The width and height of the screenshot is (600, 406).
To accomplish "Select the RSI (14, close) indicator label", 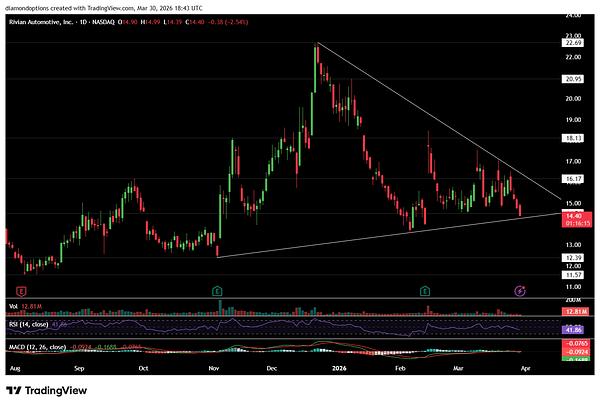I will (30, 325).
